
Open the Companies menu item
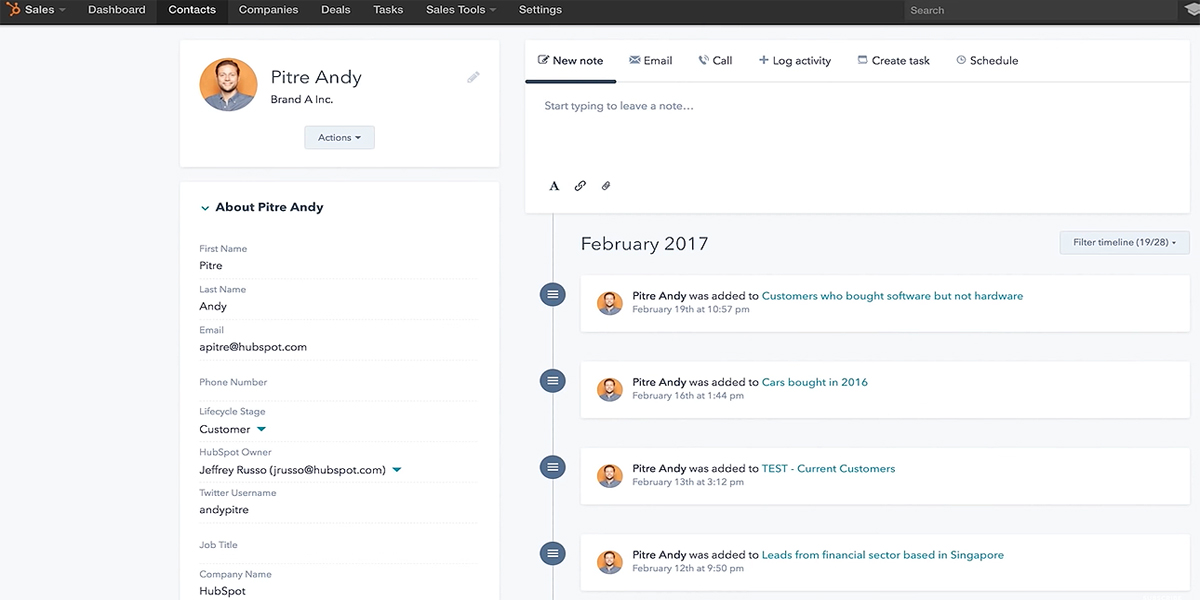pyautogui.click(x=268, y=10)
